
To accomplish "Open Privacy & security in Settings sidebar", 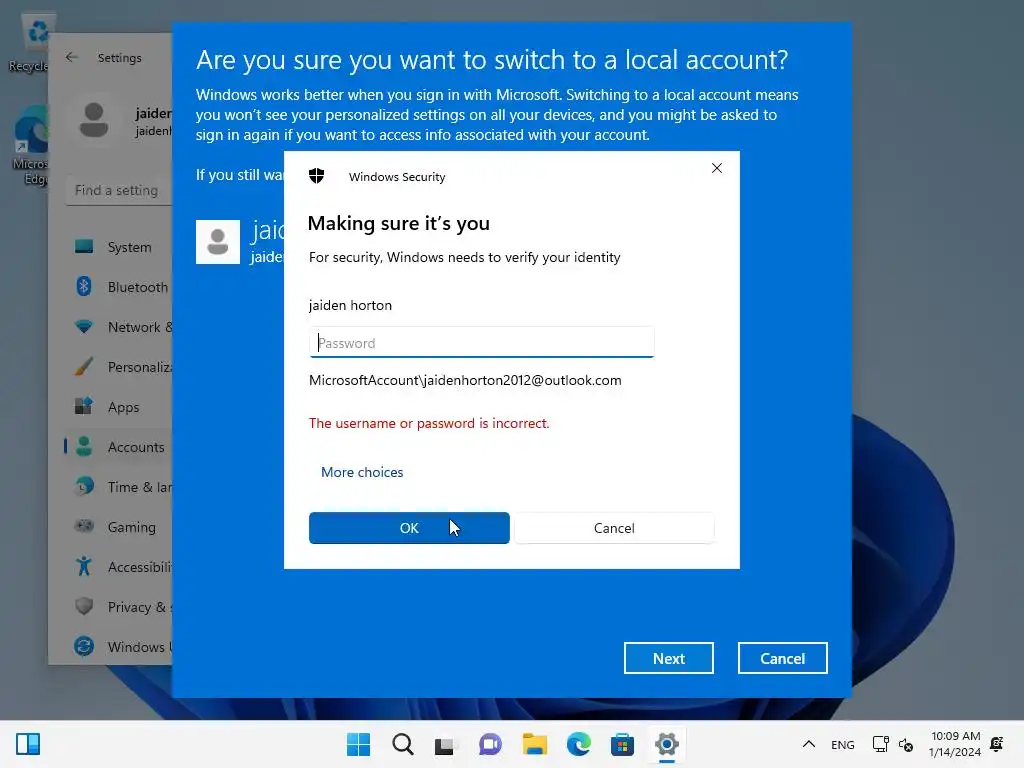I will 120,607.
